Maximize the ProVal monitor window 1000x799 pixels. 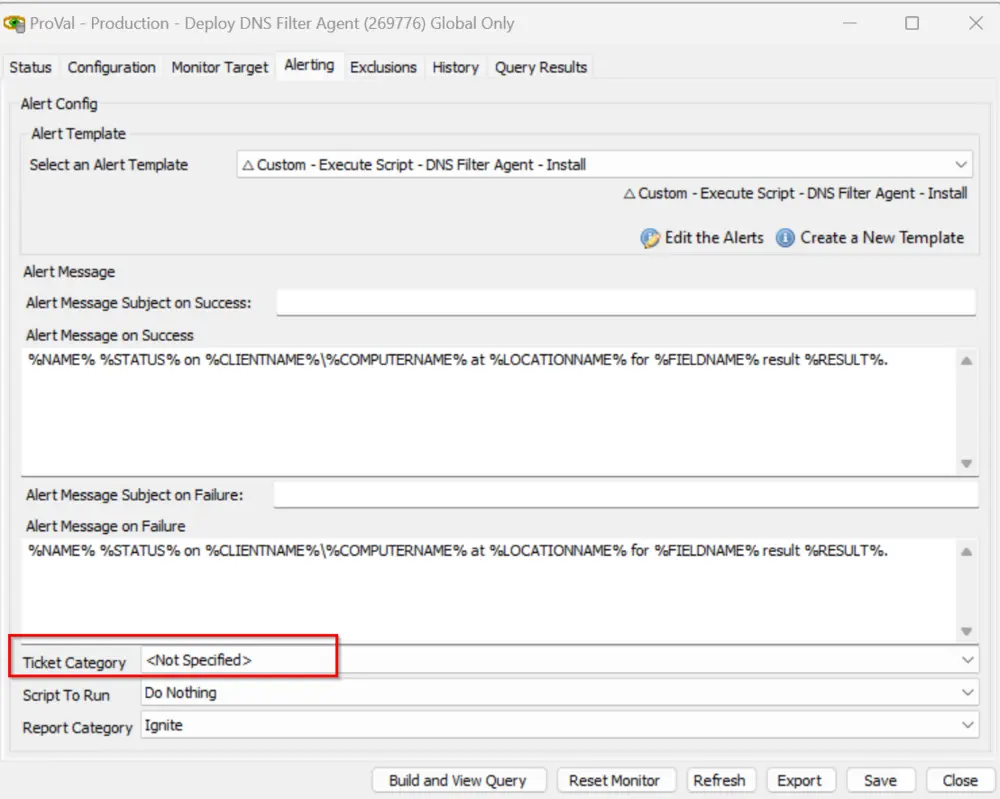point(912,24)
